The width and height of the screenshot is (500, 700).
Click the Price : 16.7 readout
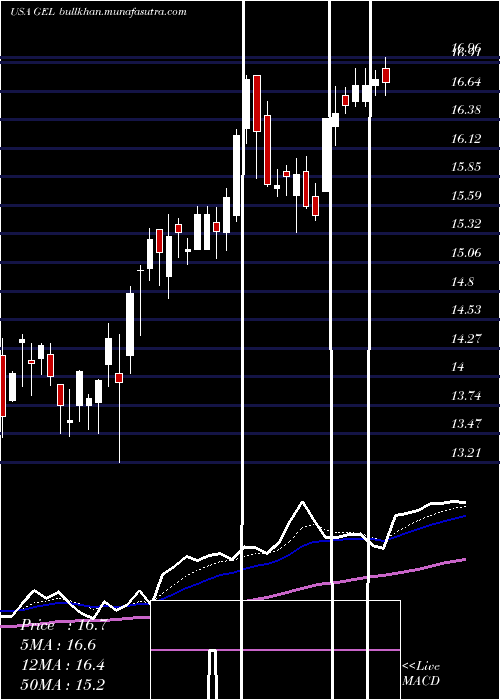click(63, 625)
